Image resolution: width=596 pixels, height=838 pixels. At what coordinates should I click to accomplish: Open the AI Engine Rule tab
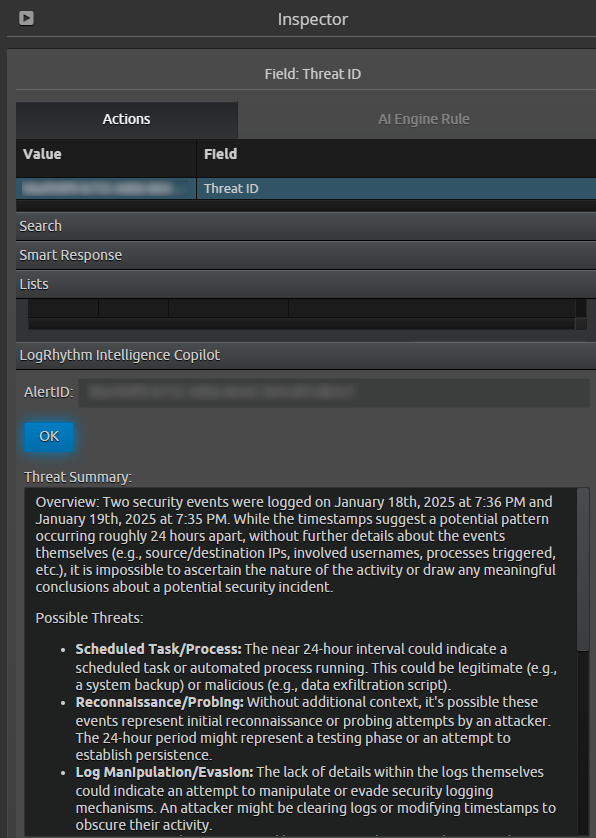423,119
